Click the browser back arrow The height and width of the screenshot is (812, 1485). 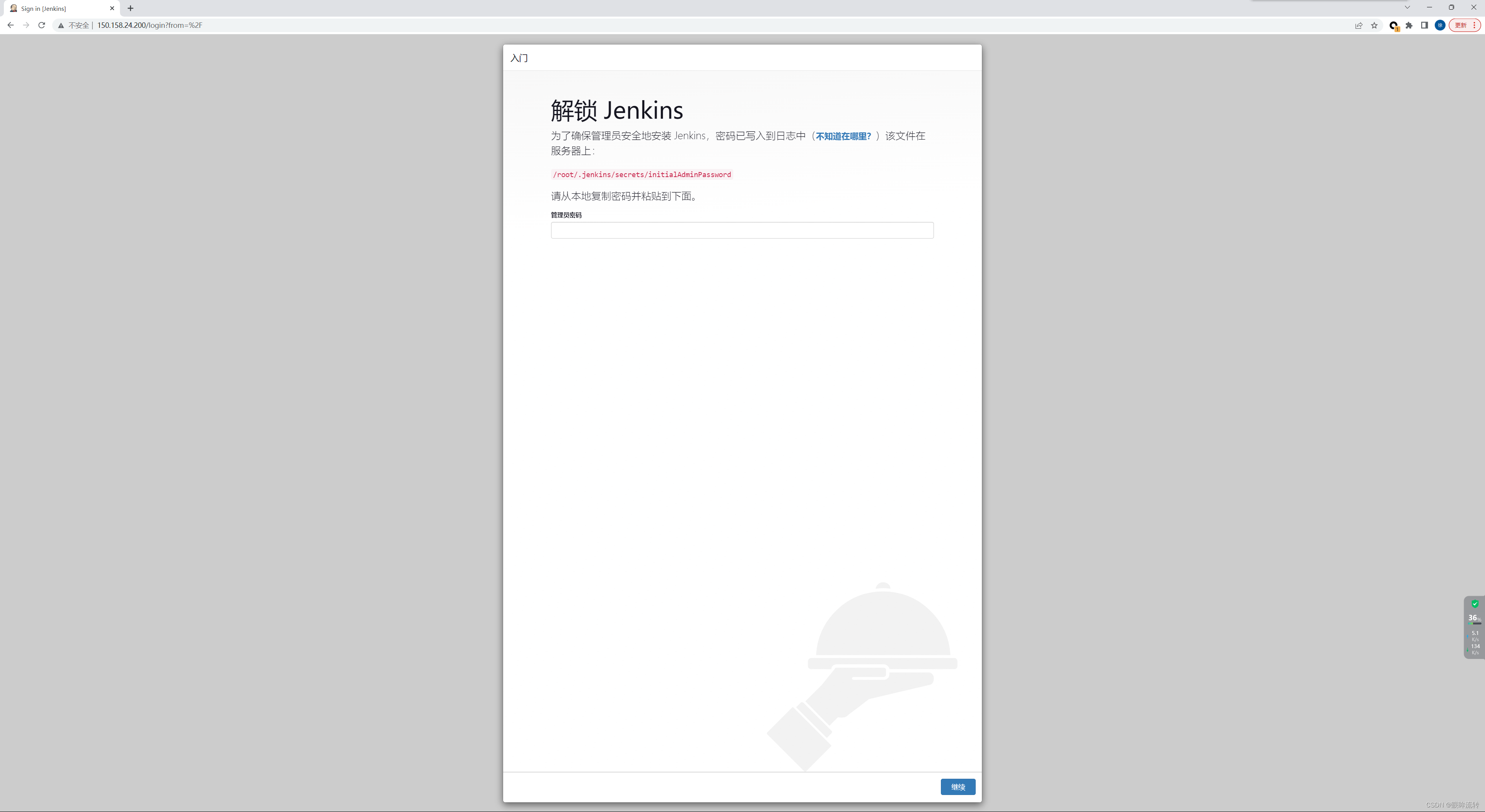[10, 25]
